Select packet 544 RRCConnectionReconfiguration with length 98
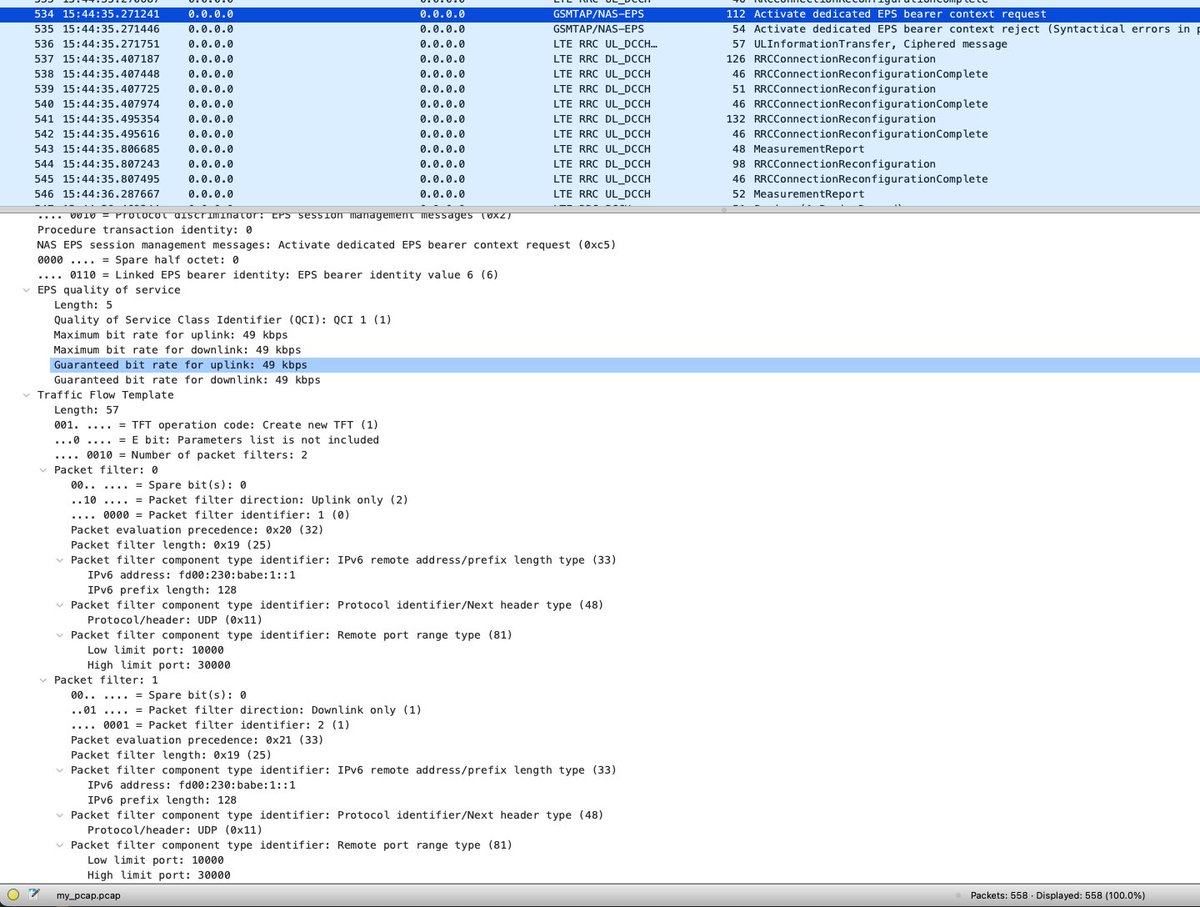The width and height of the screenshot is (1200, 907). [600, 164]
